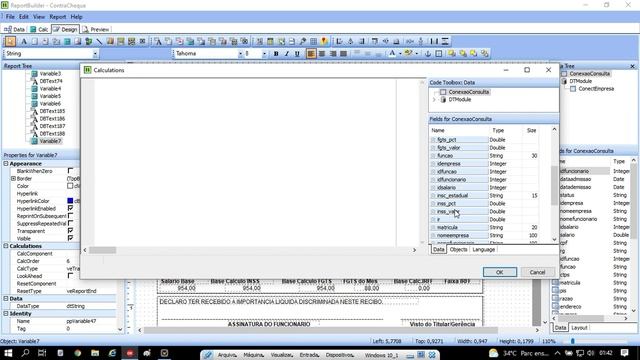
Task: Expand the Border property
Action: click(13, 178)
